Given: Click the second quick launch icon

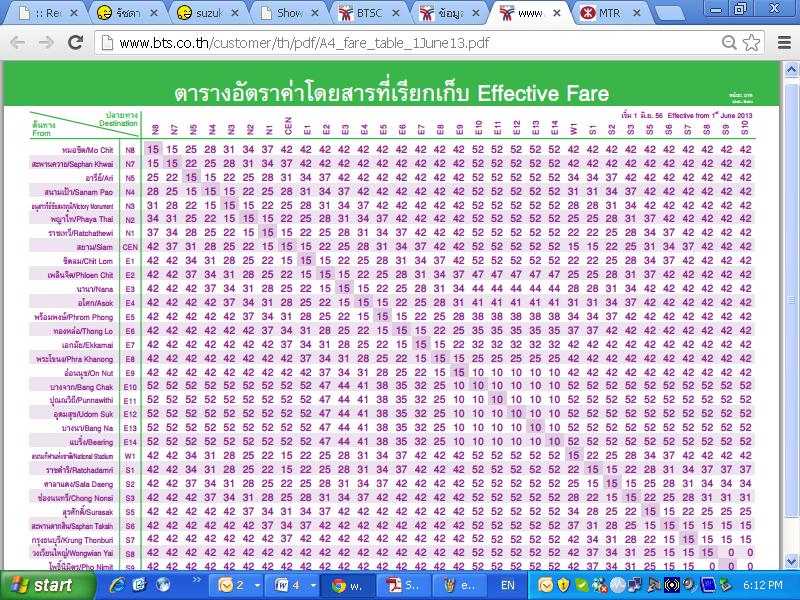Looking at the screenshot, I should 140,585.
